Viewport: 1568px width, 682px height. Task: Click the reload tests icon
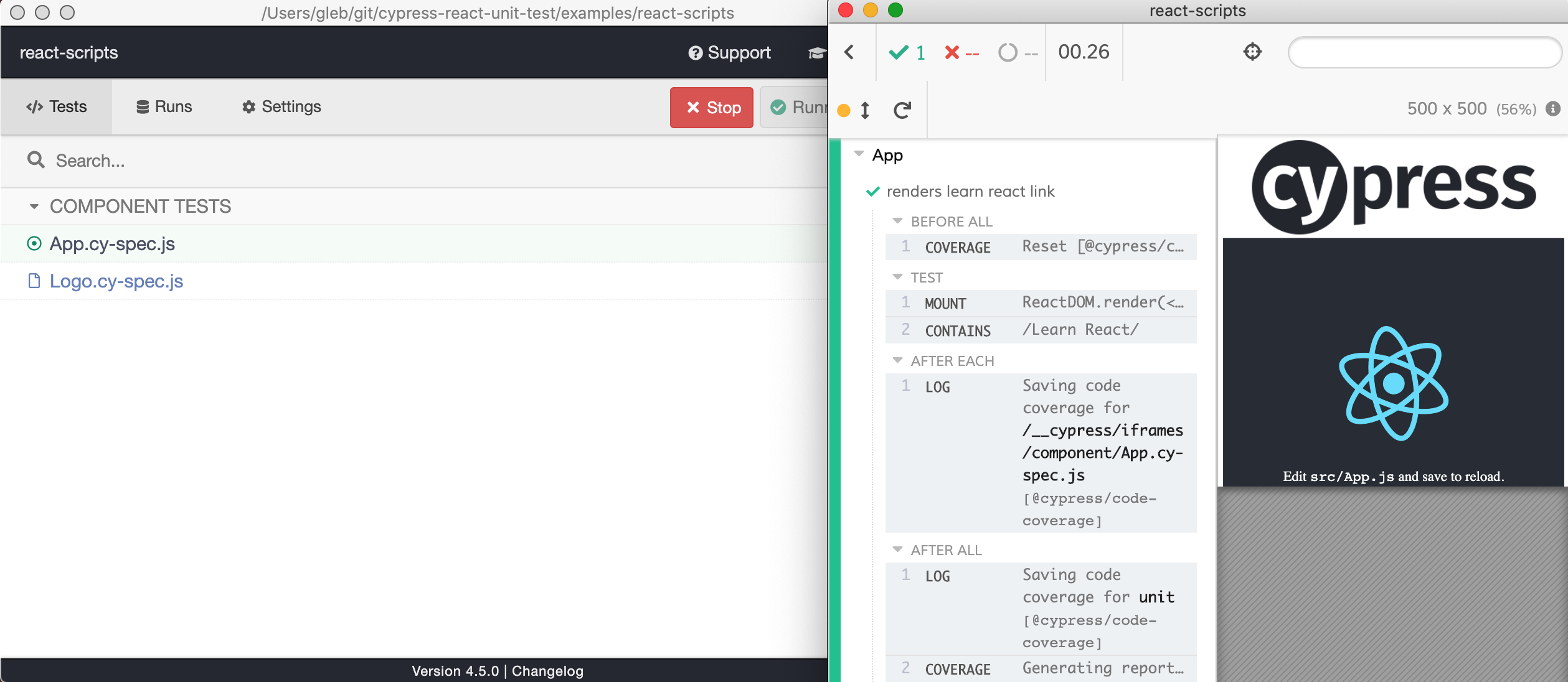(902, 110)
